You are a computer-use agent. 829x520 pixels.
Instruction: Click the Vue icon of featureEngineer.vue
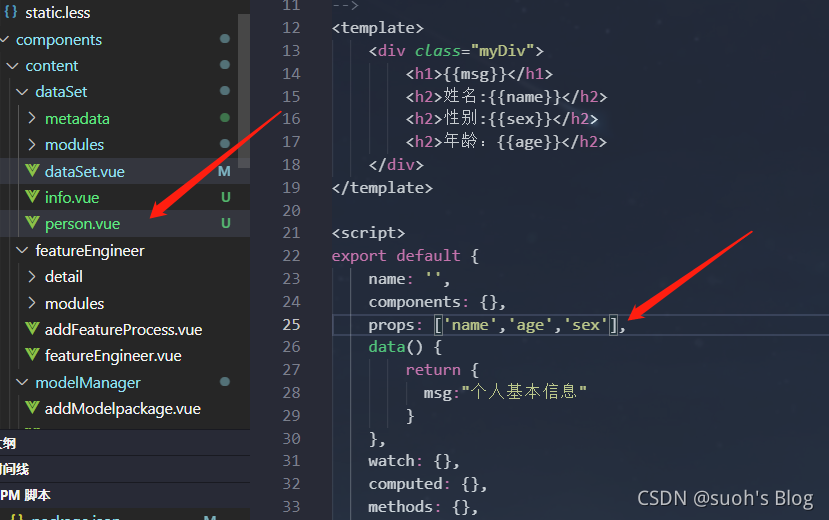32,355
